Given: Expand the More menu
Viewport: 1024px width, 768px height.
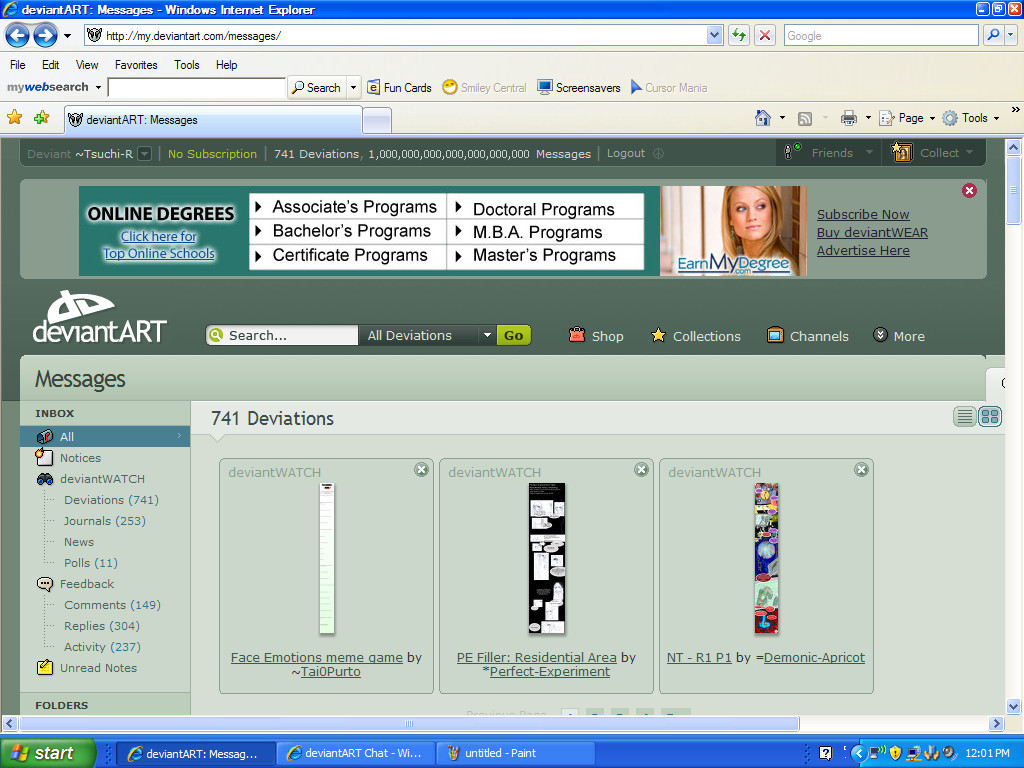Looking at the screenshot, I should 899,336.
